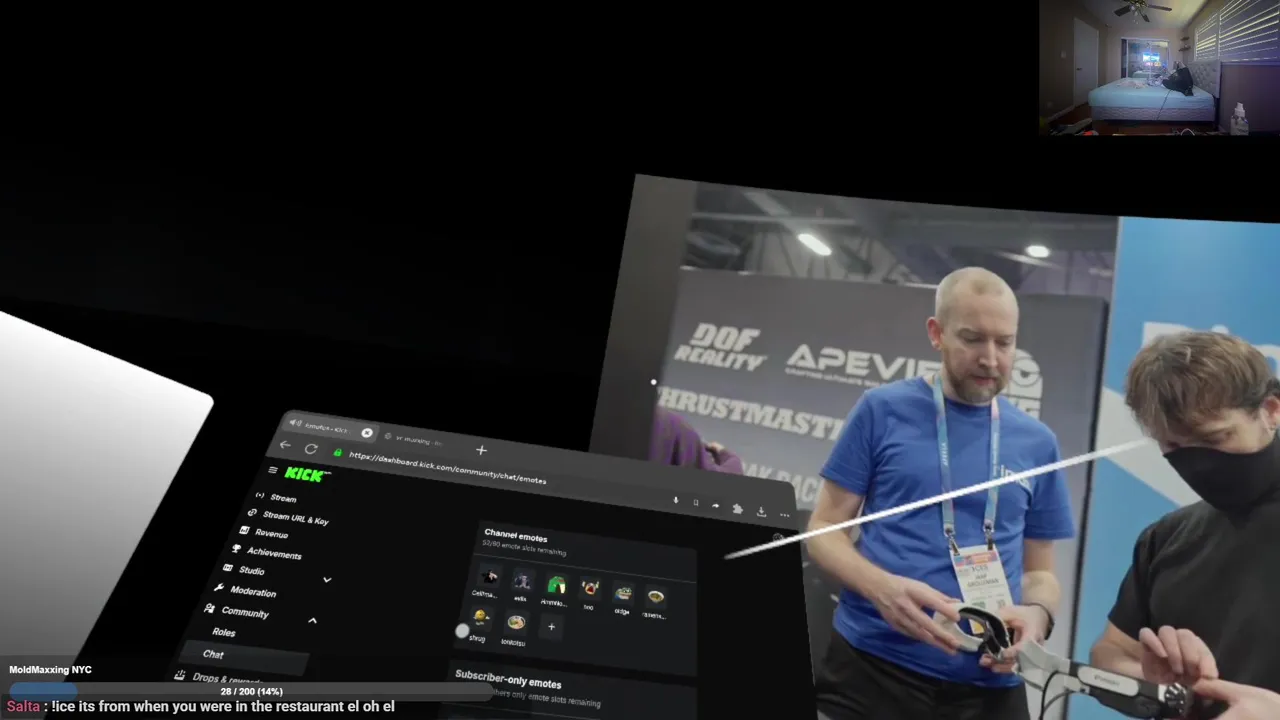Open Stream URL & Key page
This screenshot has height=720, width=1280.
coord(288,516)
